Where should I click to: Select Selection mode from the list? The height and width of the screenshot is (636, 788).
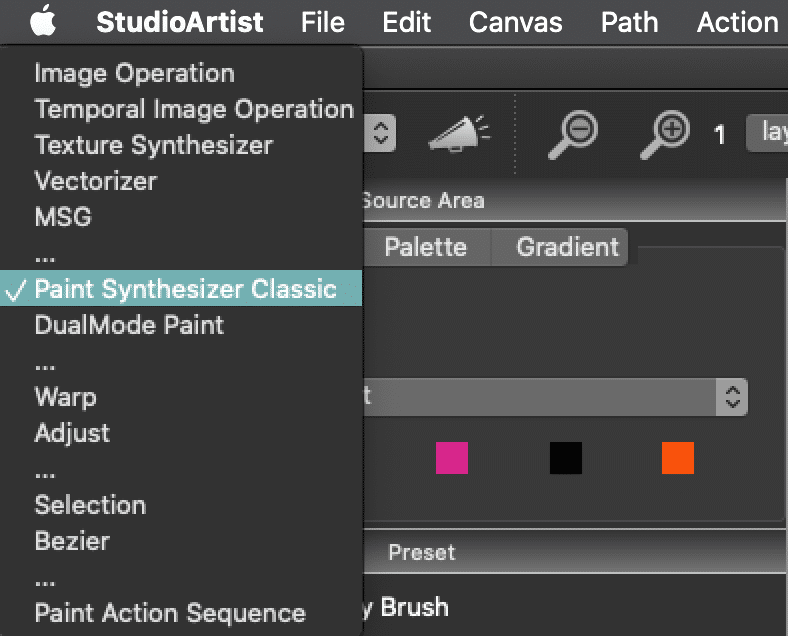[x=181, y=504]
